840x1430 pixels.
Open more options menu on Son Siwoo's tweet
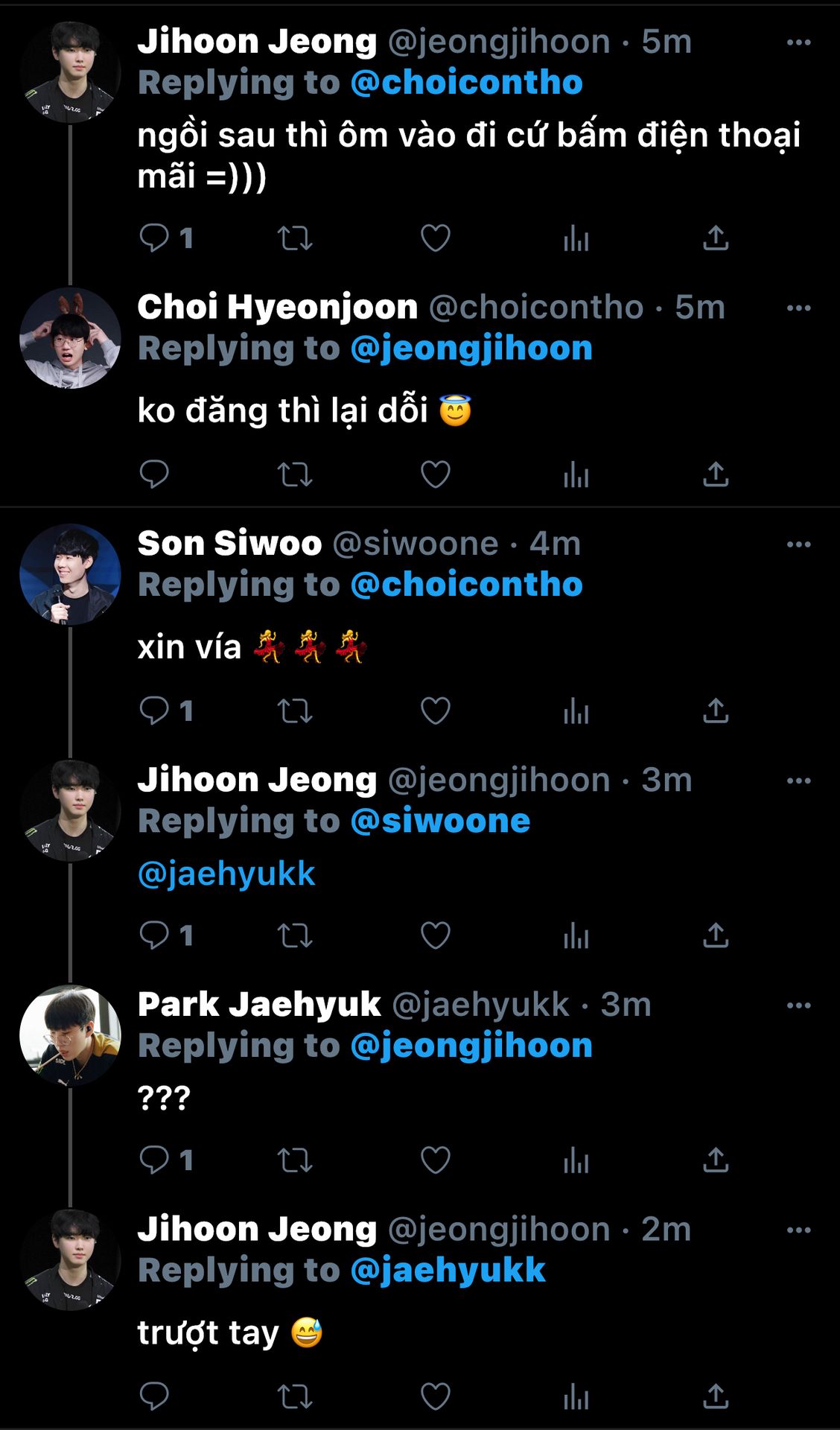(x=798, y=544)
